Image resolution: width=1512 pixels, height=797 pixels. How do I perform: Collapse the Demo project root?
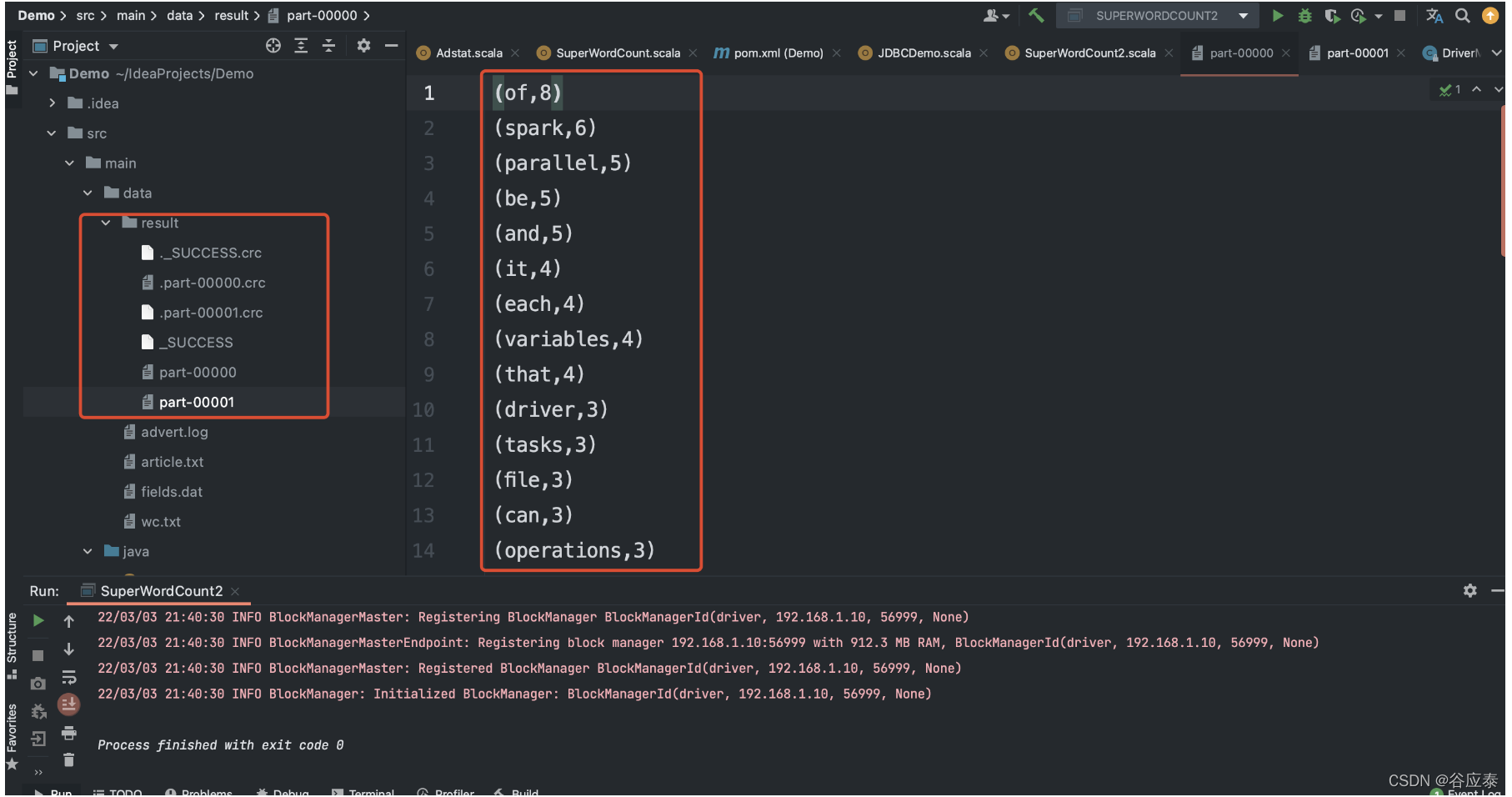[x=34, y=73]
